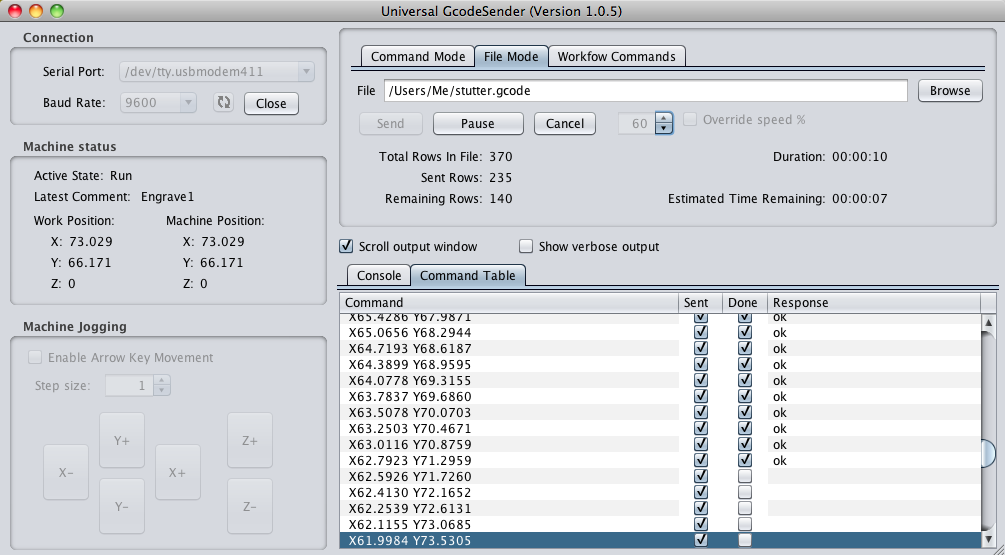This screenshot has height=555, width=1005.
Task: Click Browse to choose a gcode file
Action: [949, 90]
